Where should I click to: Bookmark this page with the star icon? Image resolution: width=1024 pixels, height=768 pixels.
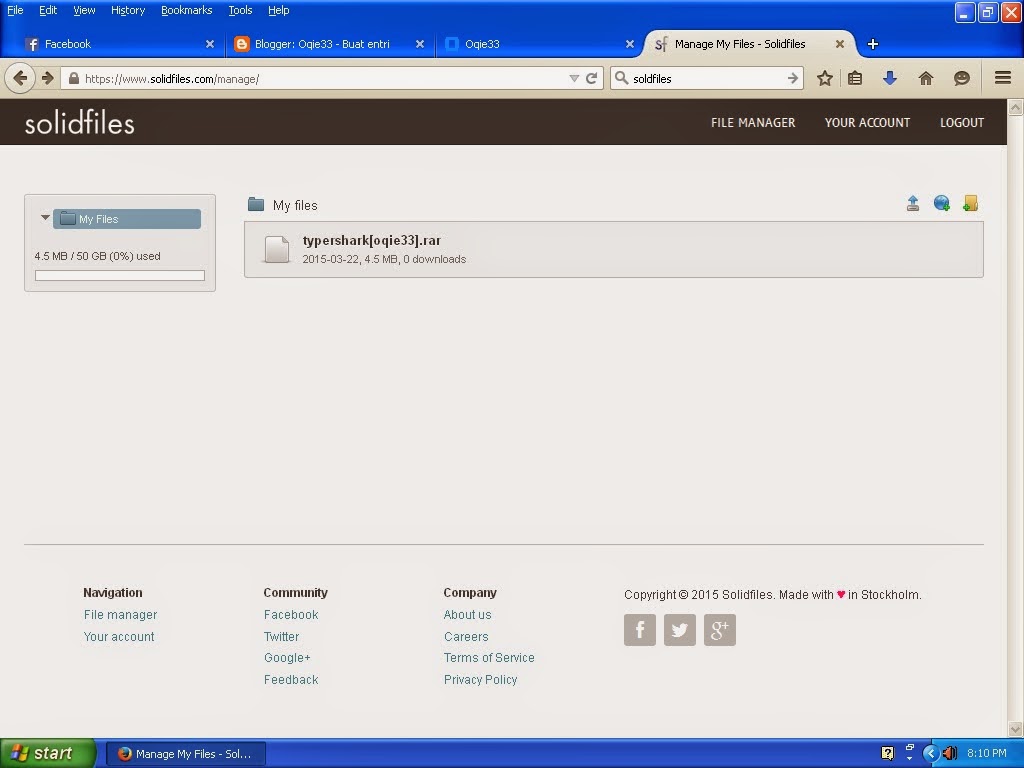pos(824,78)
